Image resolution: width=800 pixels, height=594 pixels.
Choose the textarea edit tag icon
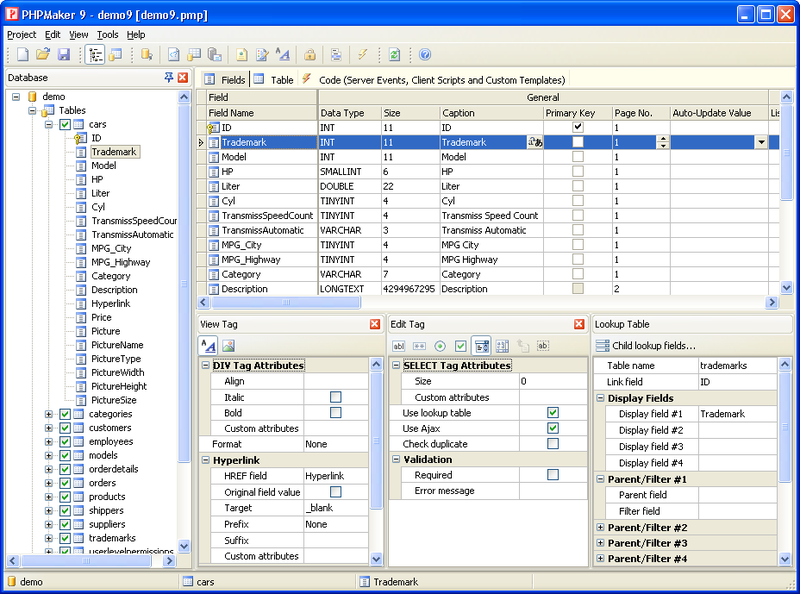pos(502,346)
